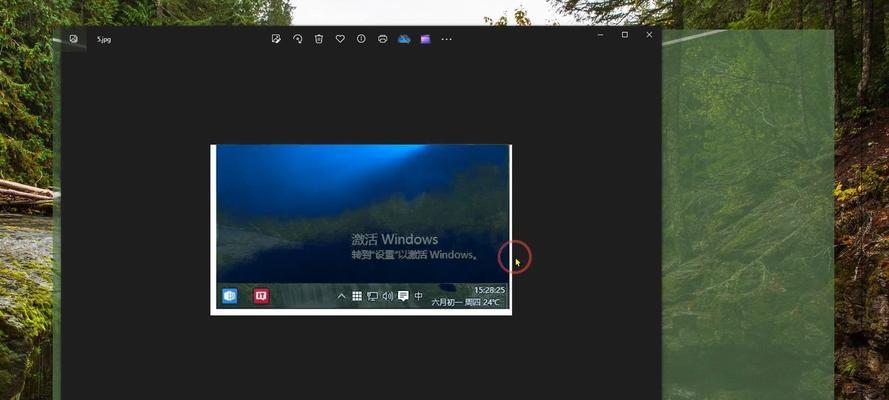The width and height of the screenshot is (889, 400).
Task: Minimize the Photos window
Action: click(600, 35)
